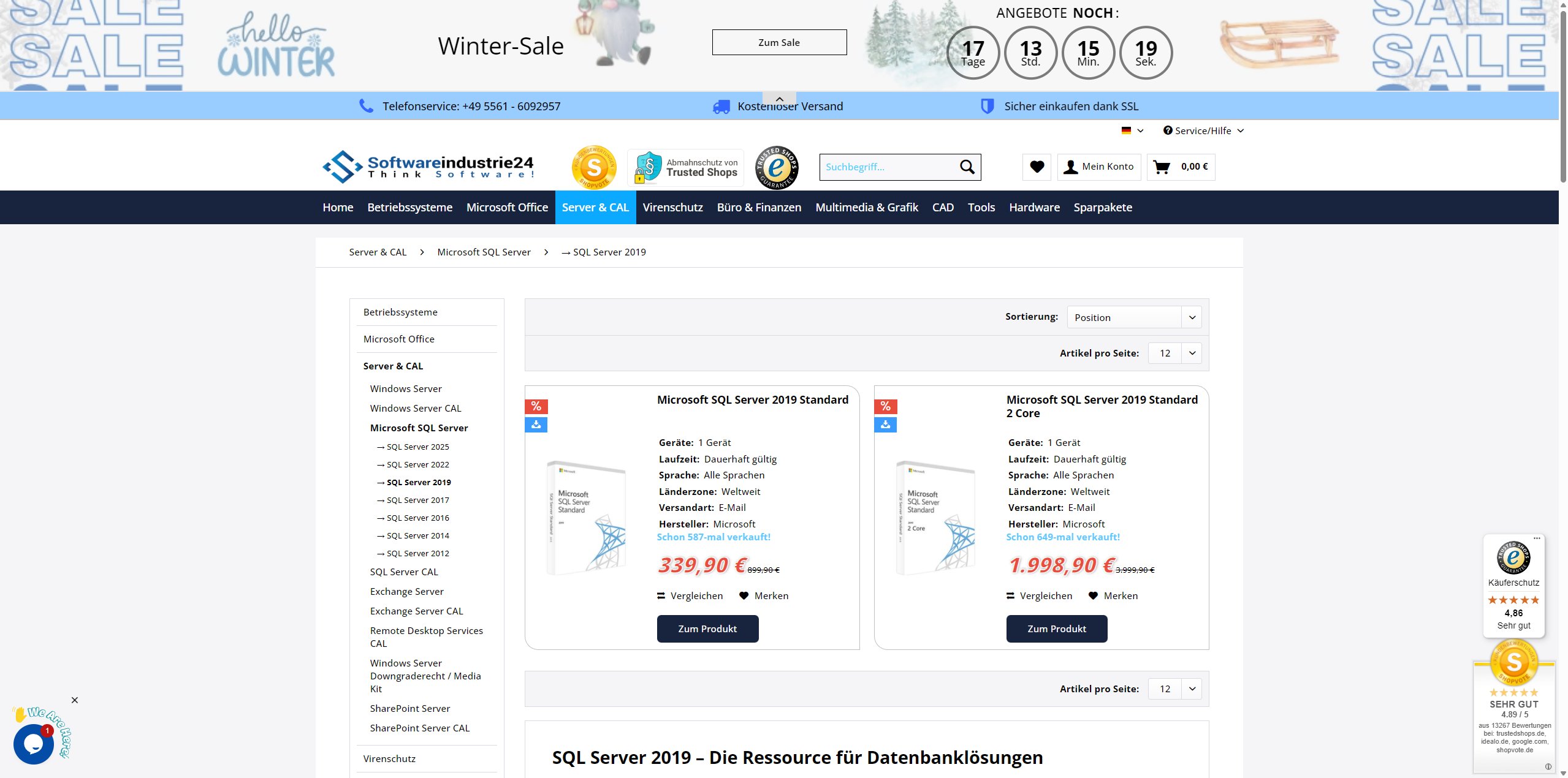Image resolution: width=1568 pixels, height=778 pixels.
Task: Click Zum Produkt for 2 Core edition
Action: pos(1056,629)
